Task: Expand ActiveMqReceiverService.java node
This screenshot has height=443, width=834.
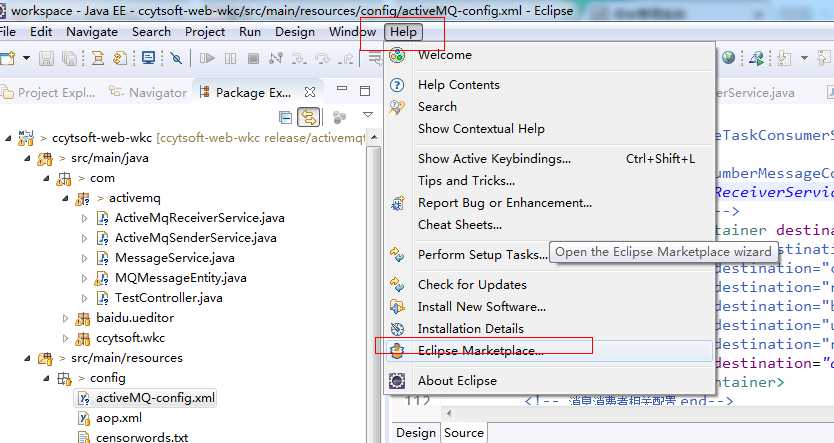Action: point(84,218)
